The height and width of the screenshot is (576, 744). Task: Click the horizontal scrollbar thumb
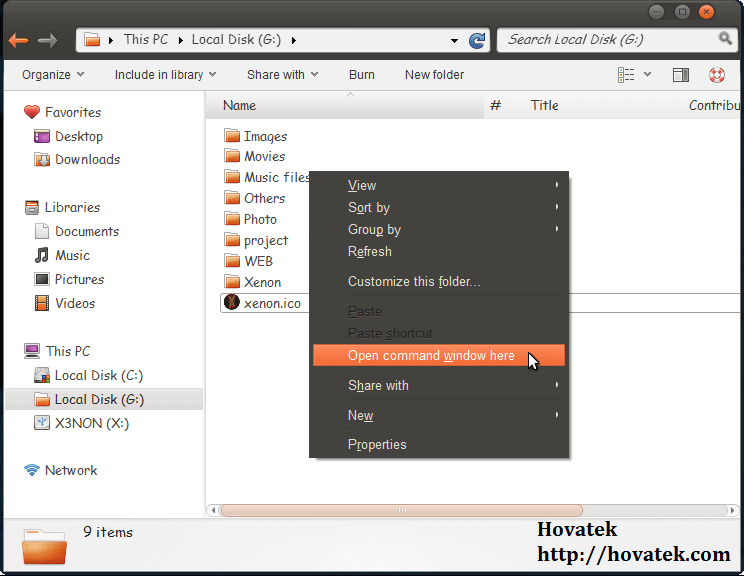click(402, 510)
